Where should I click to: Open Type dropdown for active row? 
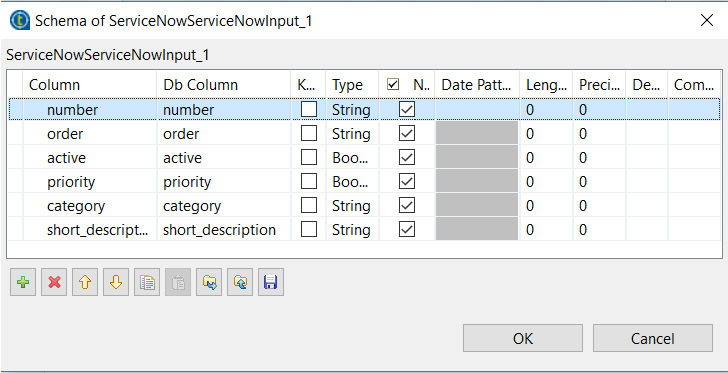point(352,158)
